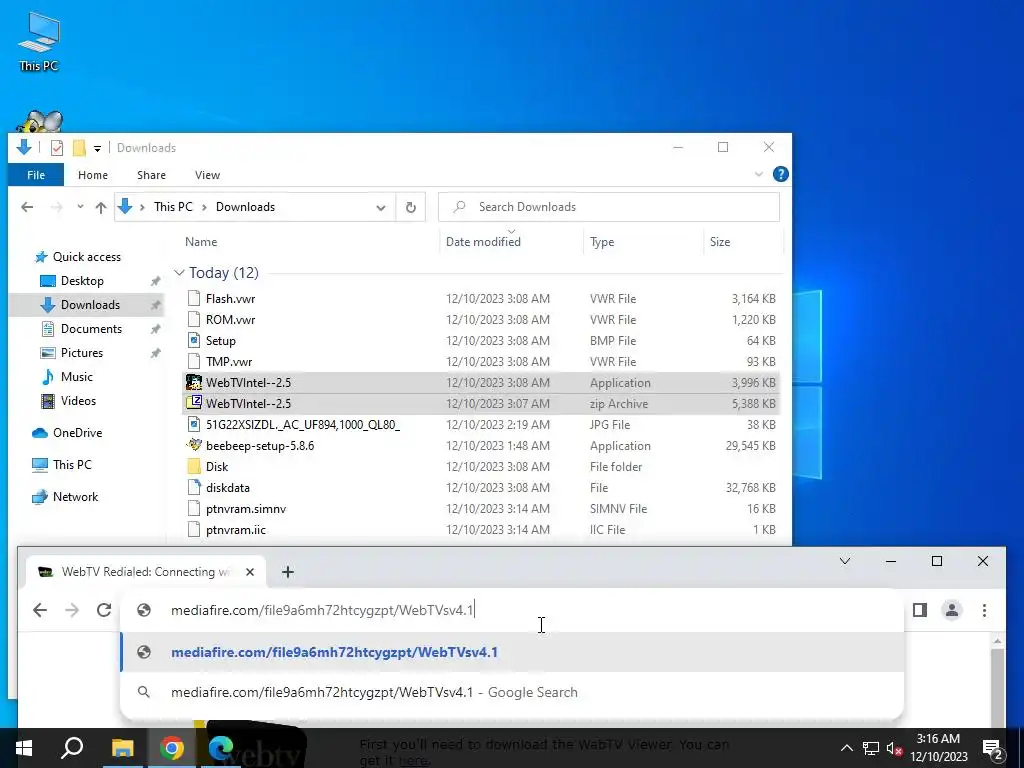This screenshot has width=1024, height=768.
Task: Select WebTVIntel--2.5 zip Archive icon
Action: tap(193, 403)
